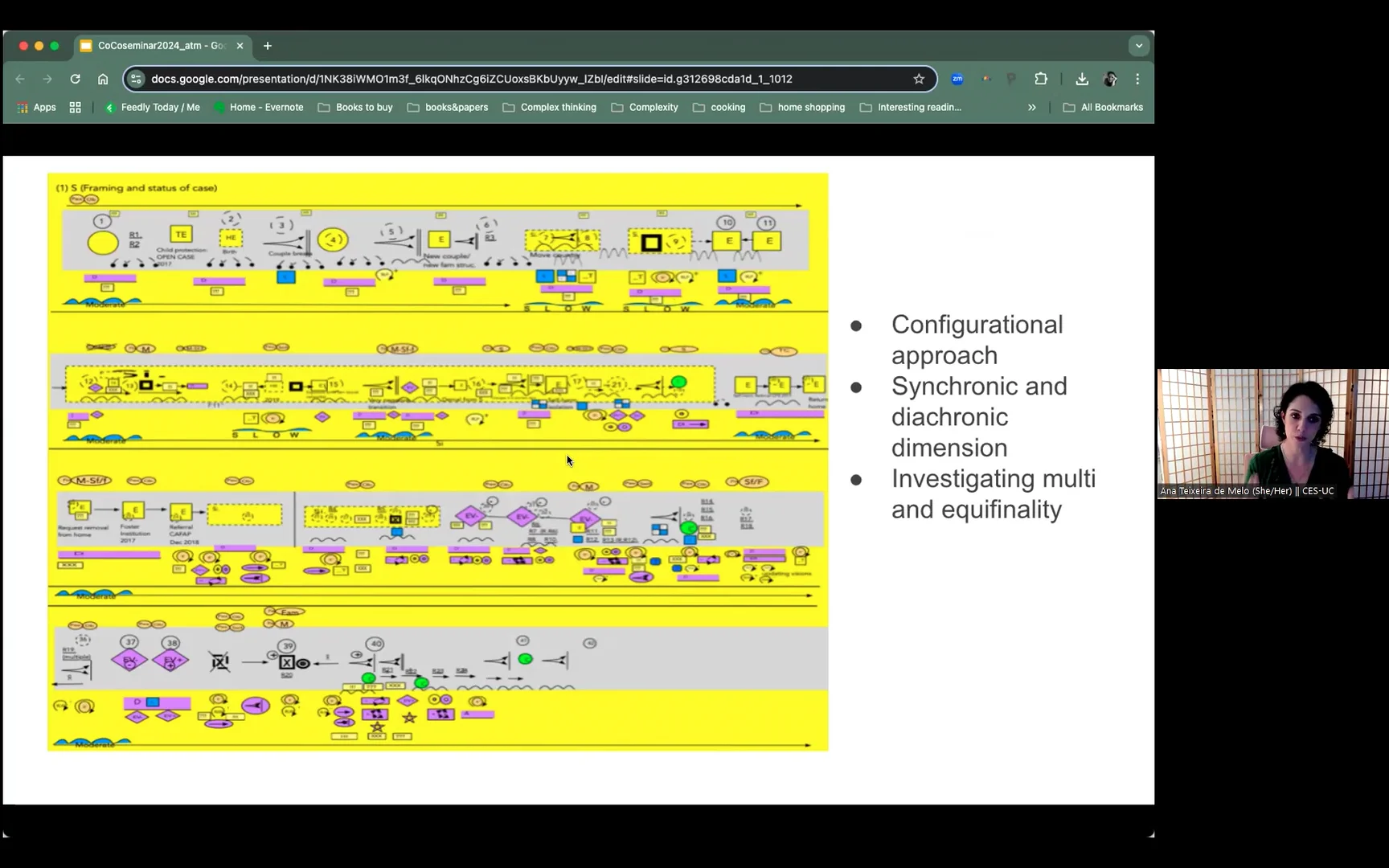Reload the page with the refresh icon
1389x868 pixels.
click(x=75, y=79)
